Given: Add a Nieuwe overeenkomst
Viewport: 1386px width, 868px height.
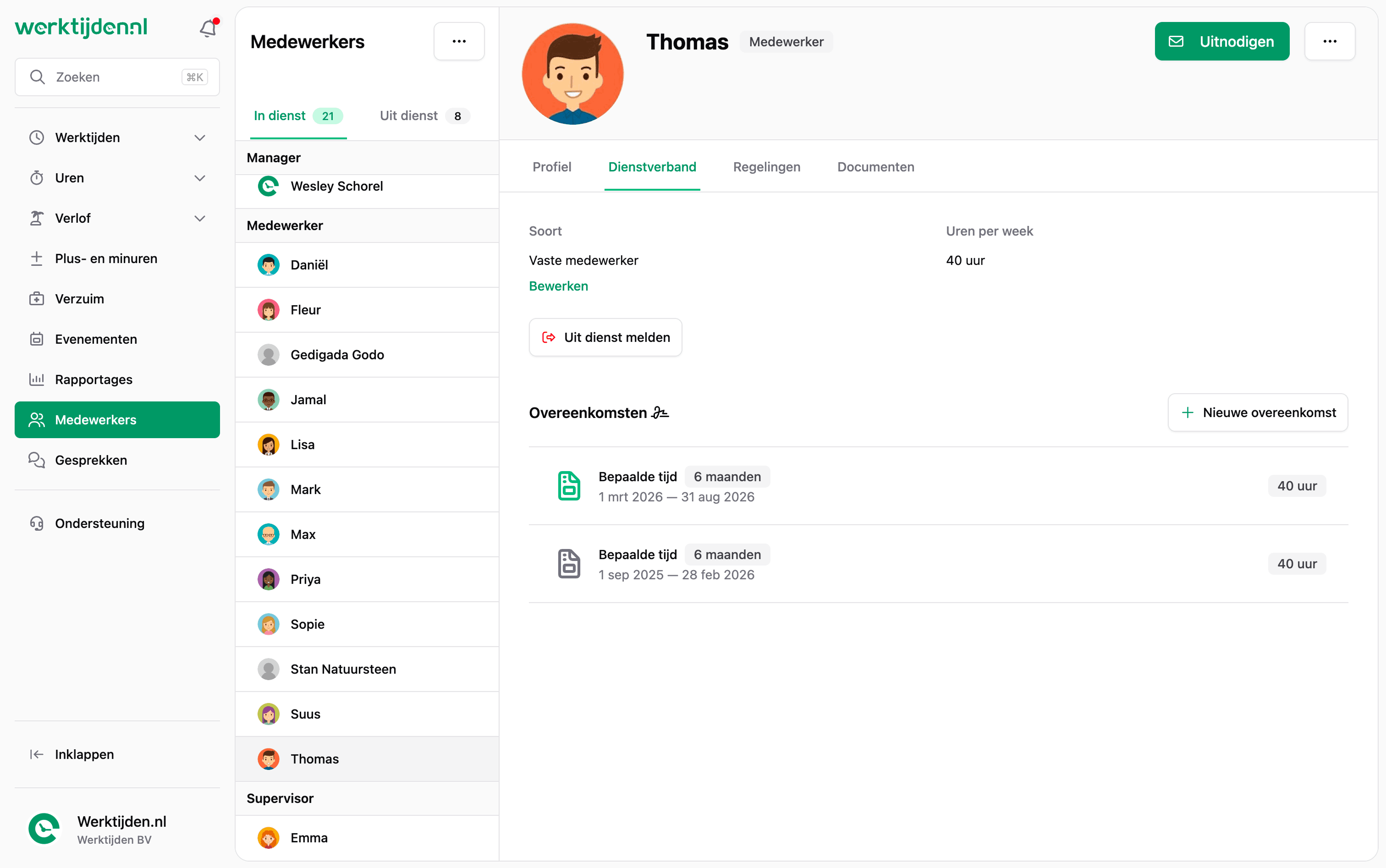Looking at the screenshot, I should [x=1257, y=412].
